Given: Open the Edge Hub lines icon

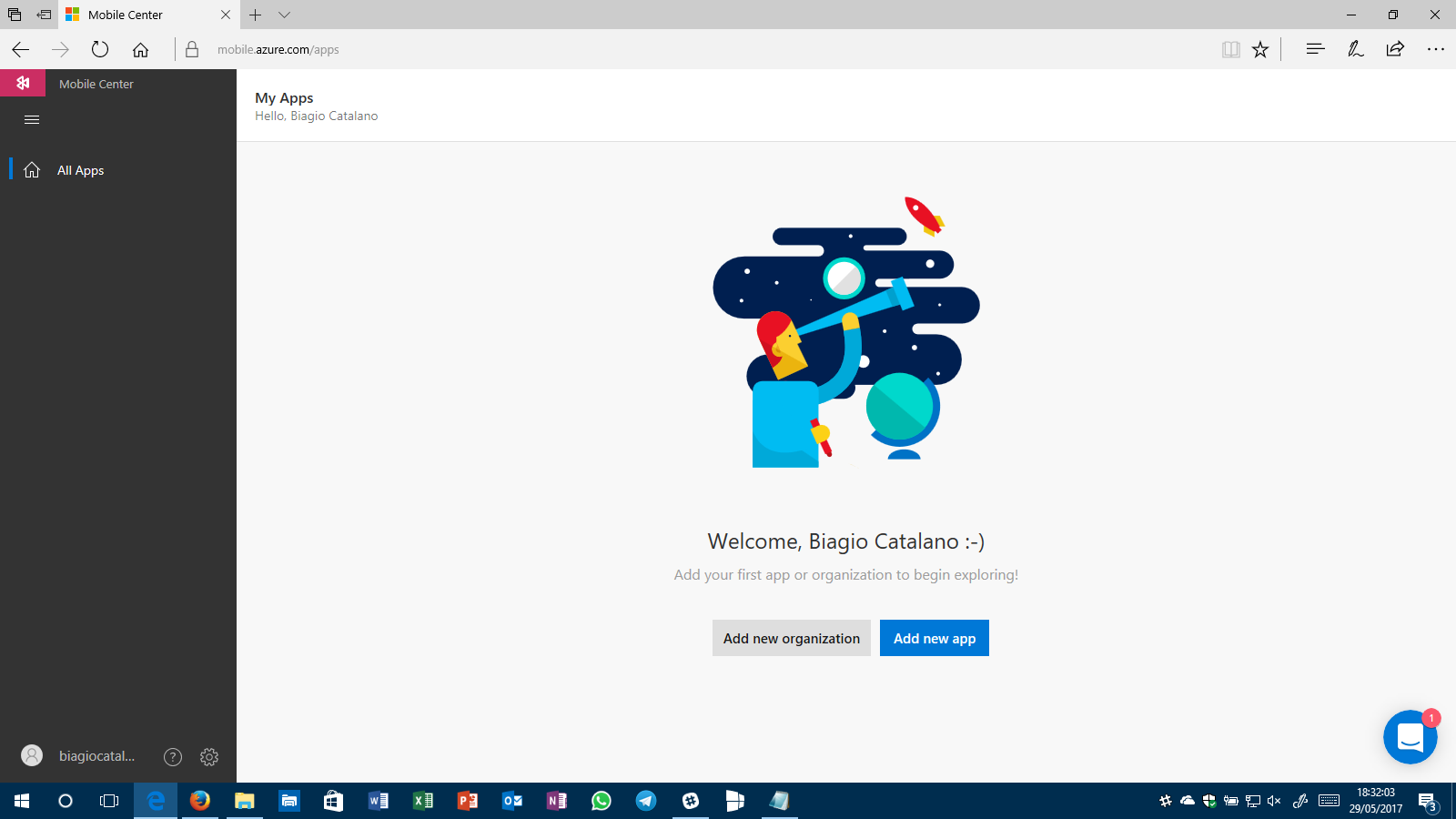Looking at the screenshot, I should click(x=1315, y=49).
